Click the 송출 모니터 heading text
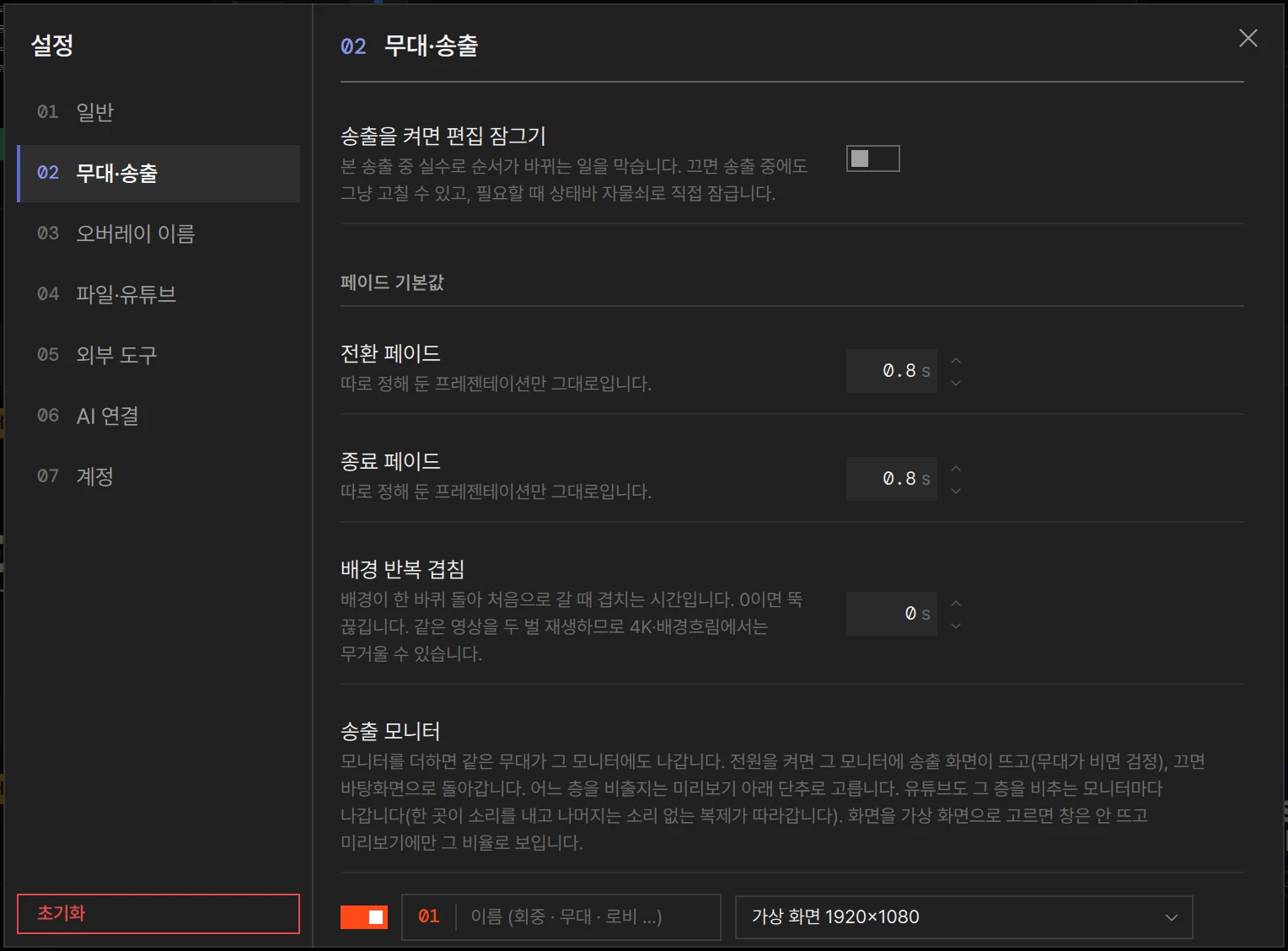This screenshot has width=1288, height=951. 390,731
